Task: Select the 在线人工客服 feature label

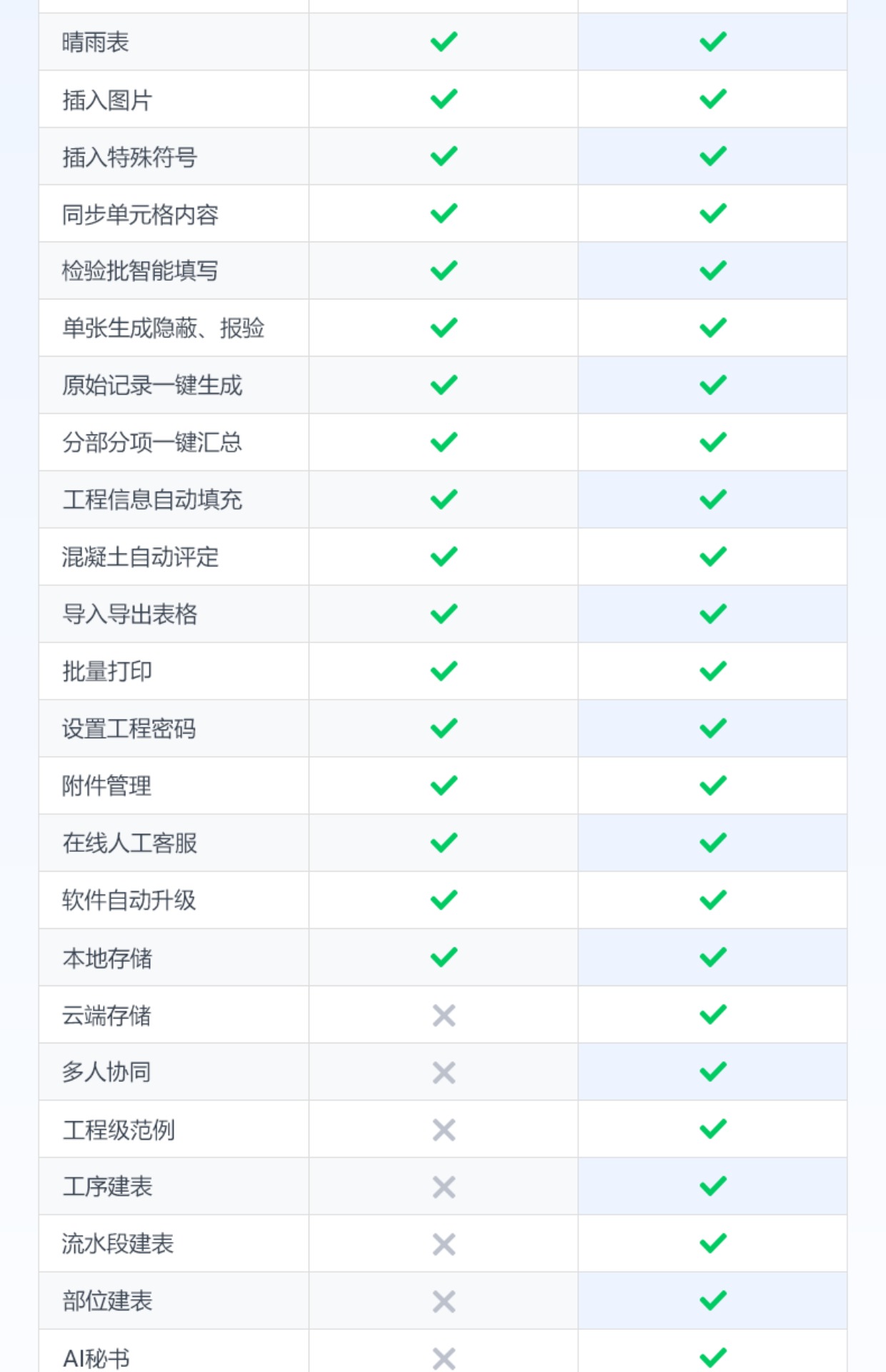Action: pyautogui.click(x=129, y=843)
